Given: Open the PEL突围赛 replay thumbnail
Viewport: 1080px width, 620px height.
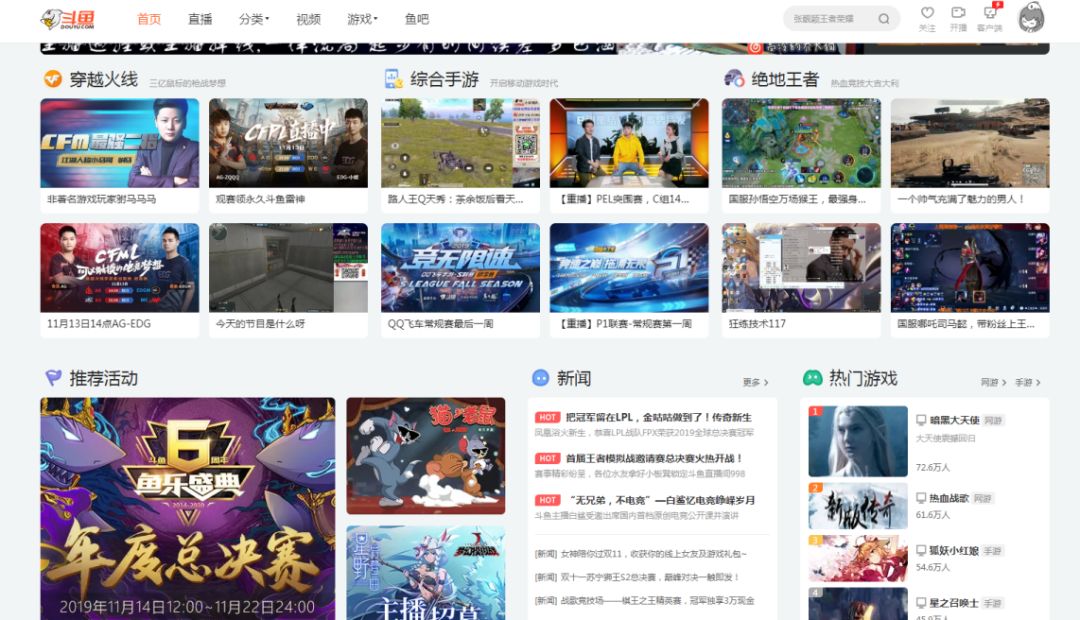Looking at the screenshot, I should coord(629,143).
